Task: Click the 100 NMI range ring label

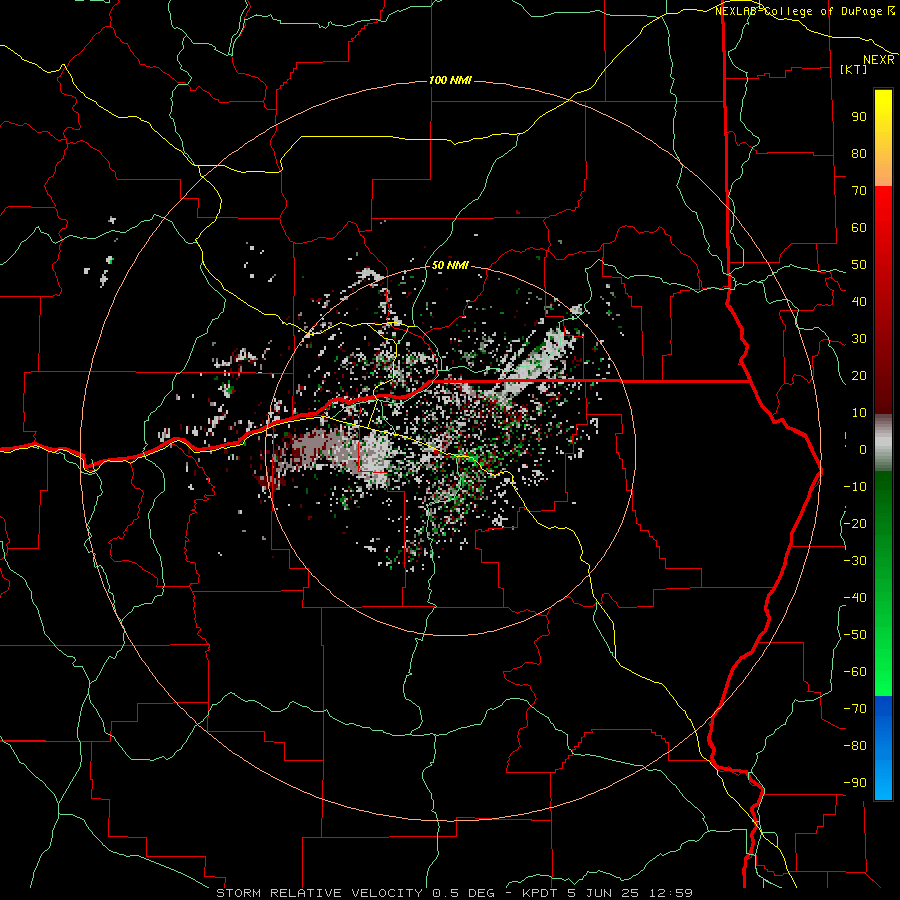Action: [x=450, y=80]
